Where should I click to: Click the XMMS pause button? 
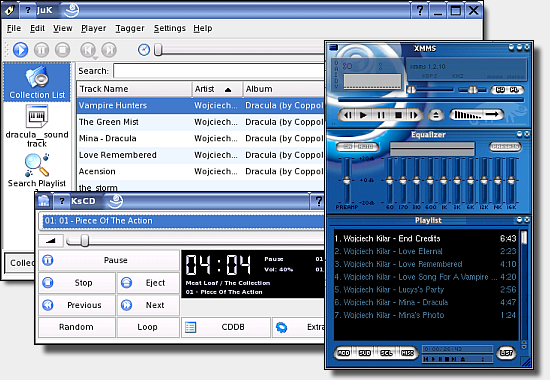[381, 115]
